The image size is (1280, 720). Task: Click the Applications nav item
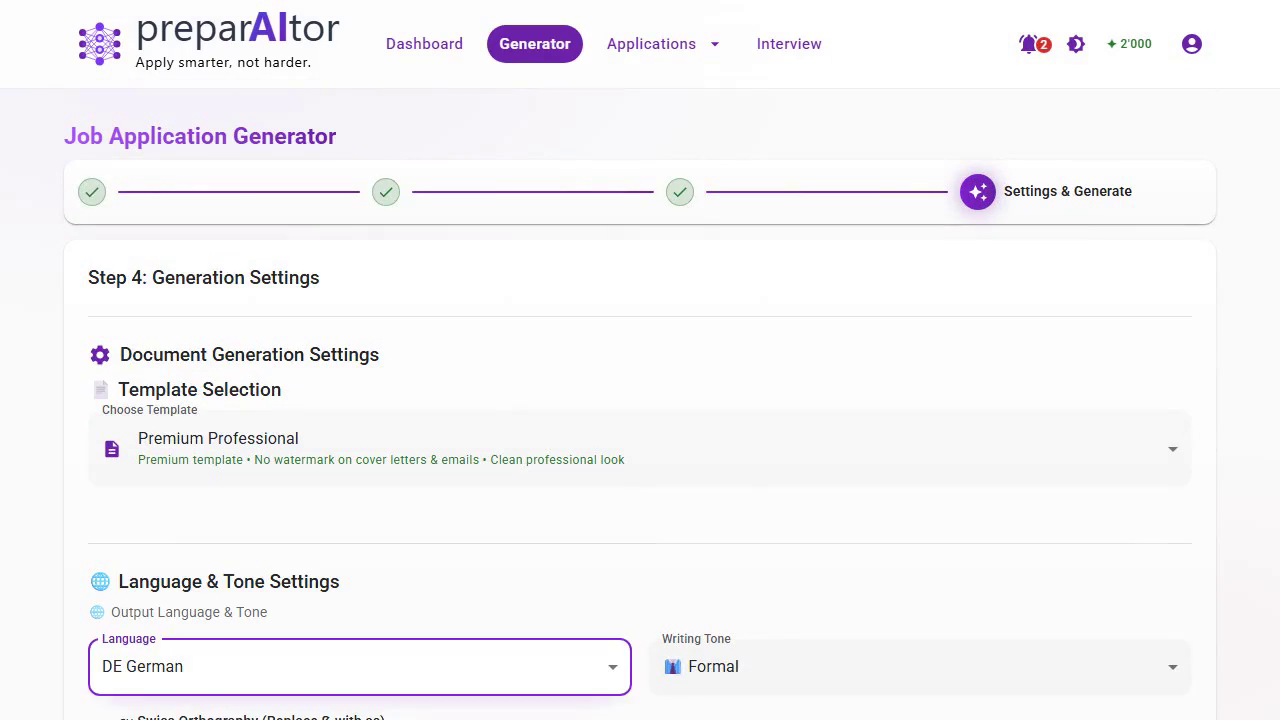651,44
